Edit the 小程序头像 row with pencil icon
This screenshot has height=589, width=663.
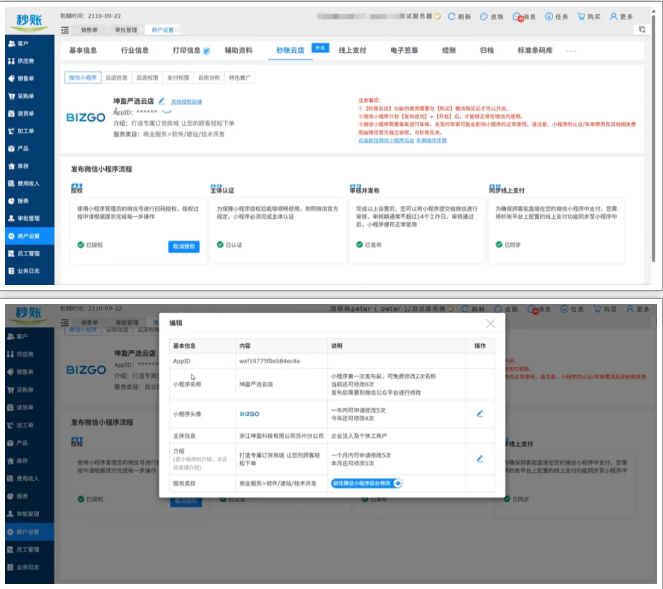click(x=479, y=412)
